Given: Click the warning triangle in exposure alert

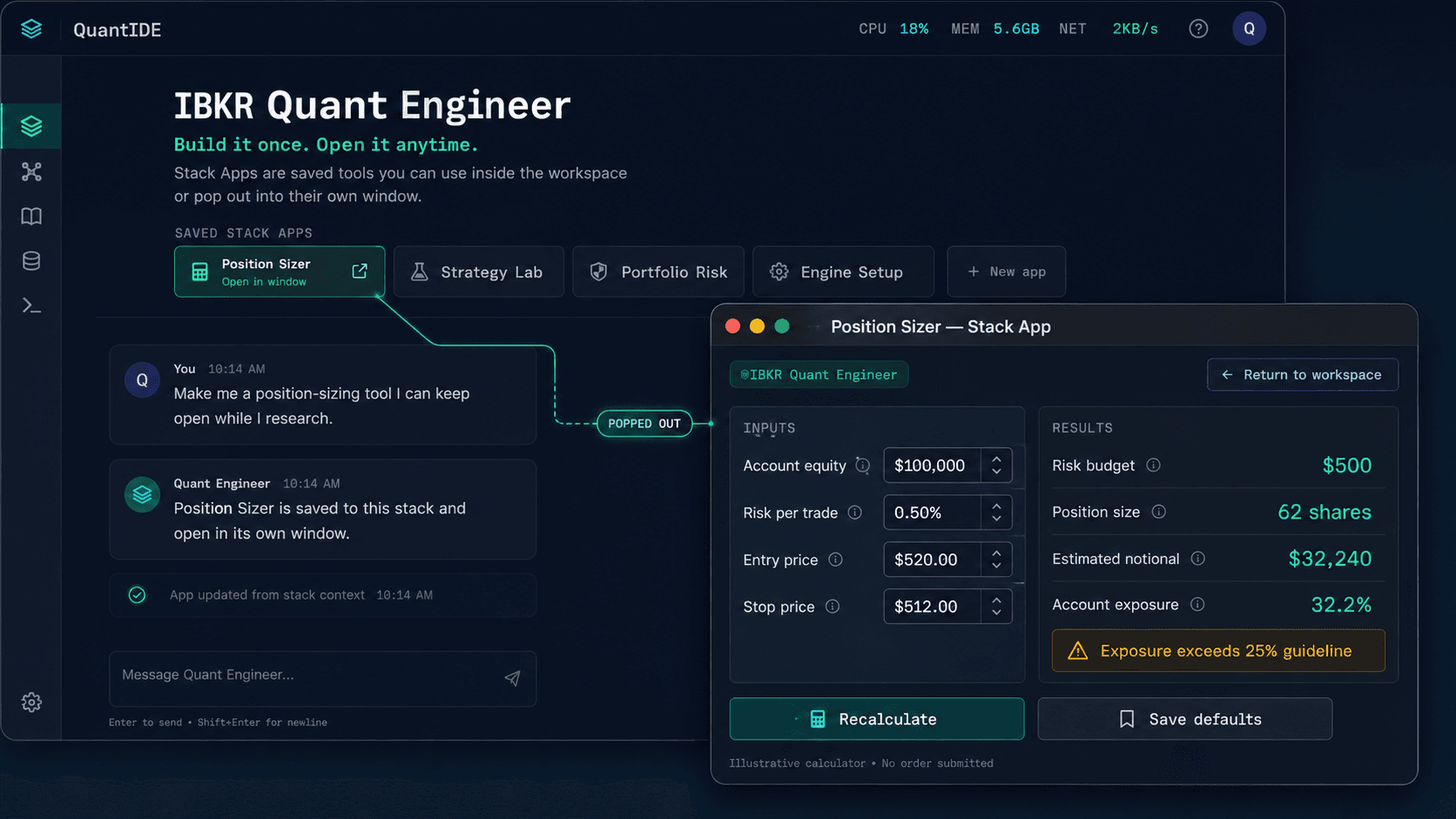Looking at the screenshot, I should coord(1077,651).
